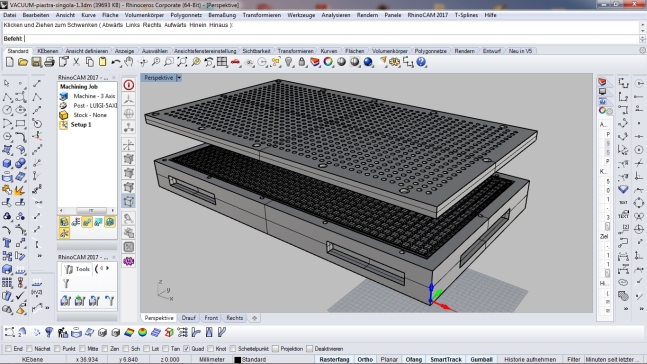Add a new viewport tab with plus
The height and width of the screenshot is (364, 647).
255,318
